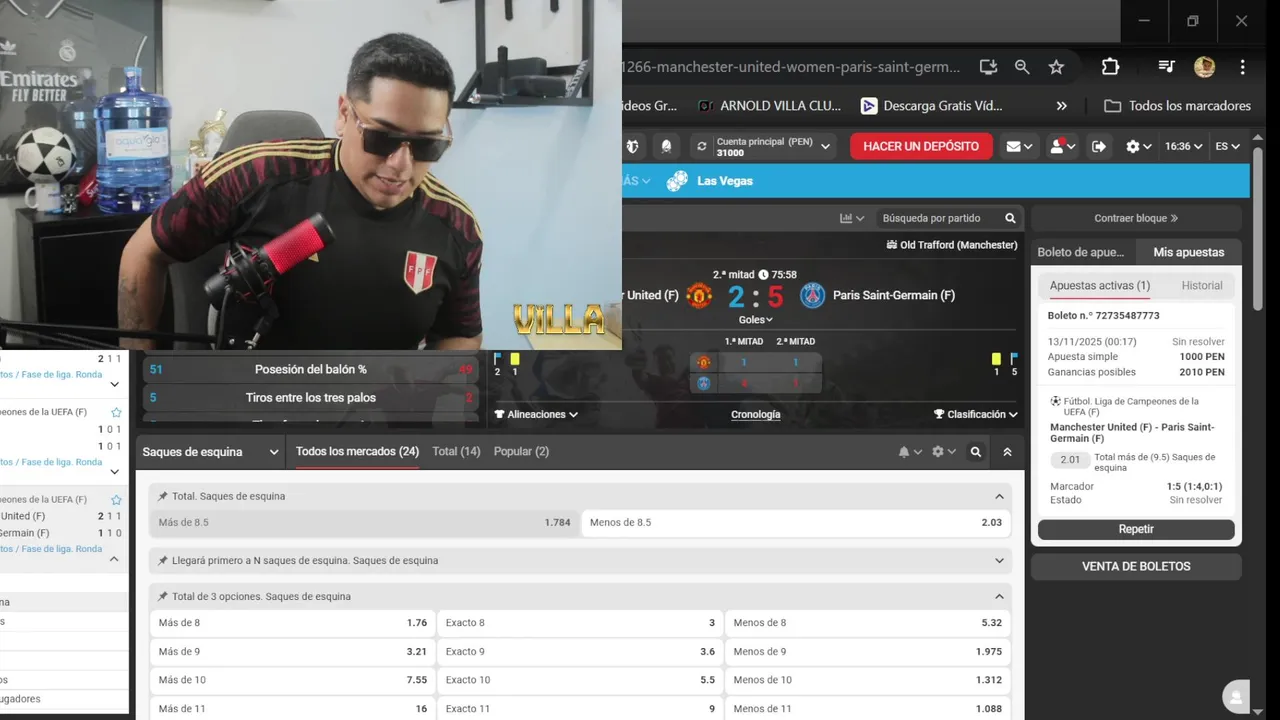Switch to the Mis apuestas tab

(1188, 252)
